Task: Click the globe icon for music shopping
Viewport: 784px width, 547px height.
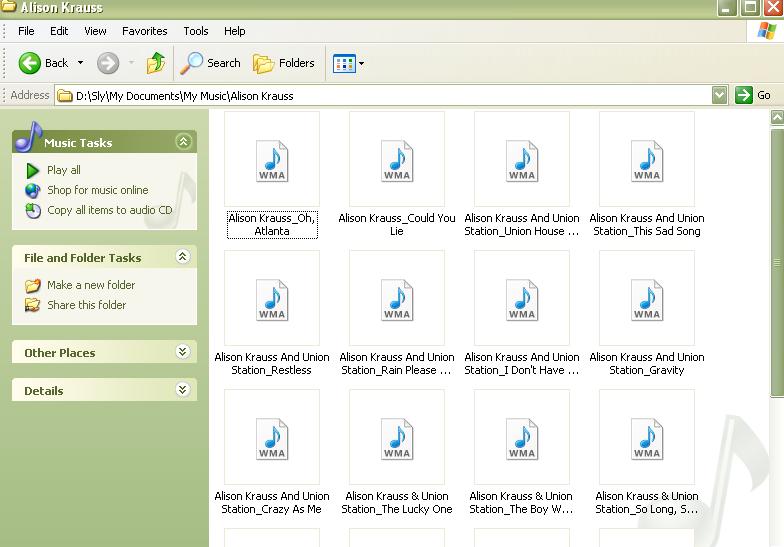Action: [x=32, y=190]
